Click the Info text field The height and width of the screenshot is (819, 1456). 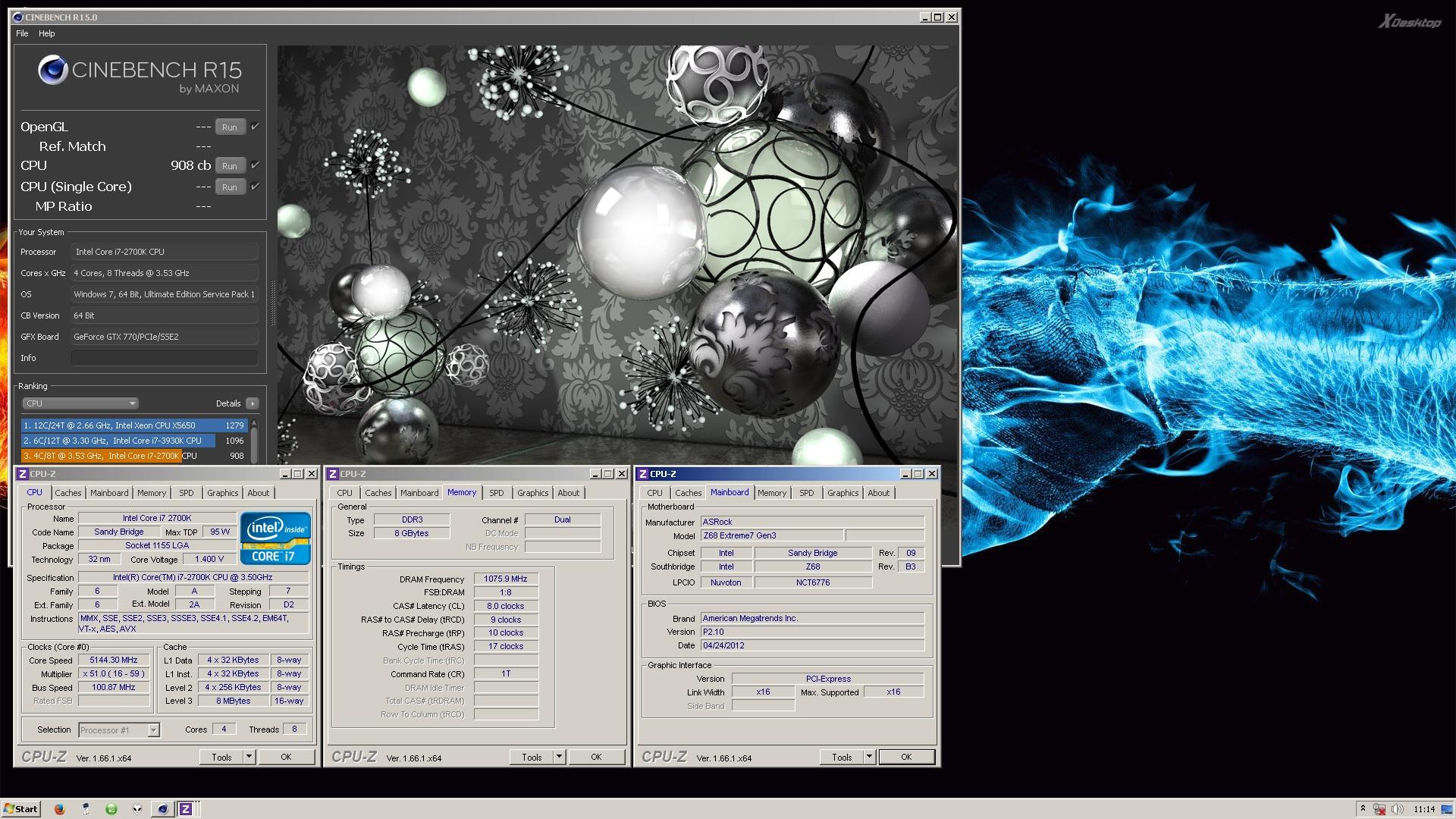(x=165, y=358)
